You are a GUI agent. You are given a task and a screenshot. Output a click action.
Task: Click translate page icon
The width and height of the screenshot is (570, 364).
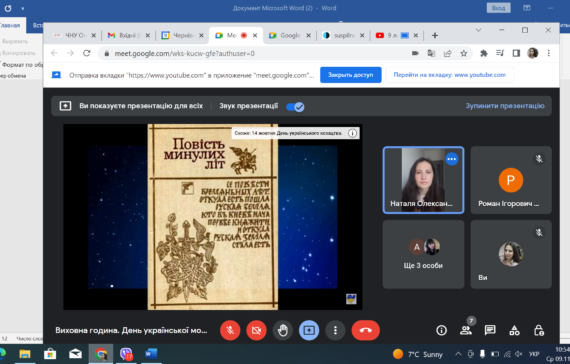coord(431,53)
